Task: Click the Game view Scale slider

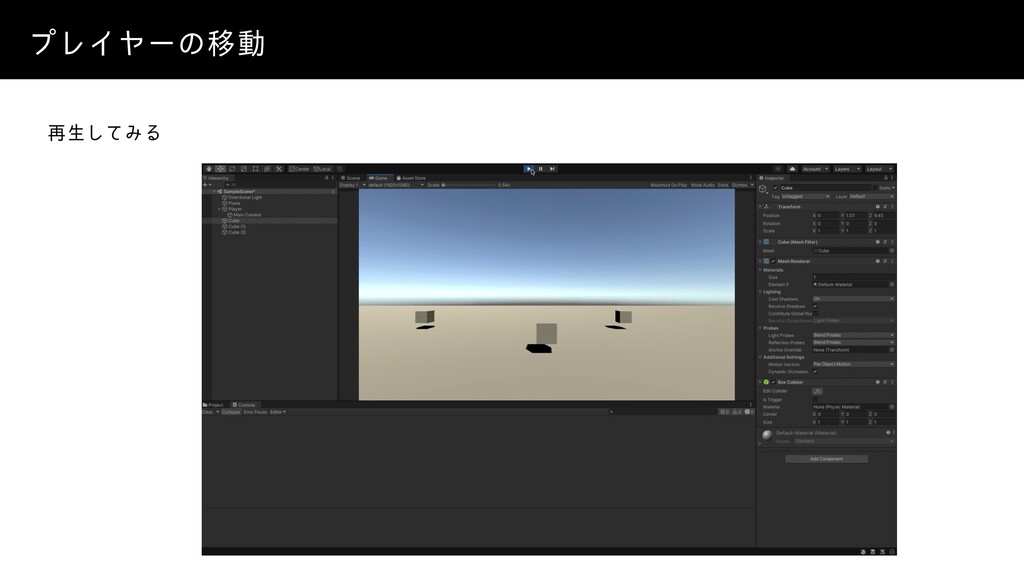Action: (x=470, y=185)
